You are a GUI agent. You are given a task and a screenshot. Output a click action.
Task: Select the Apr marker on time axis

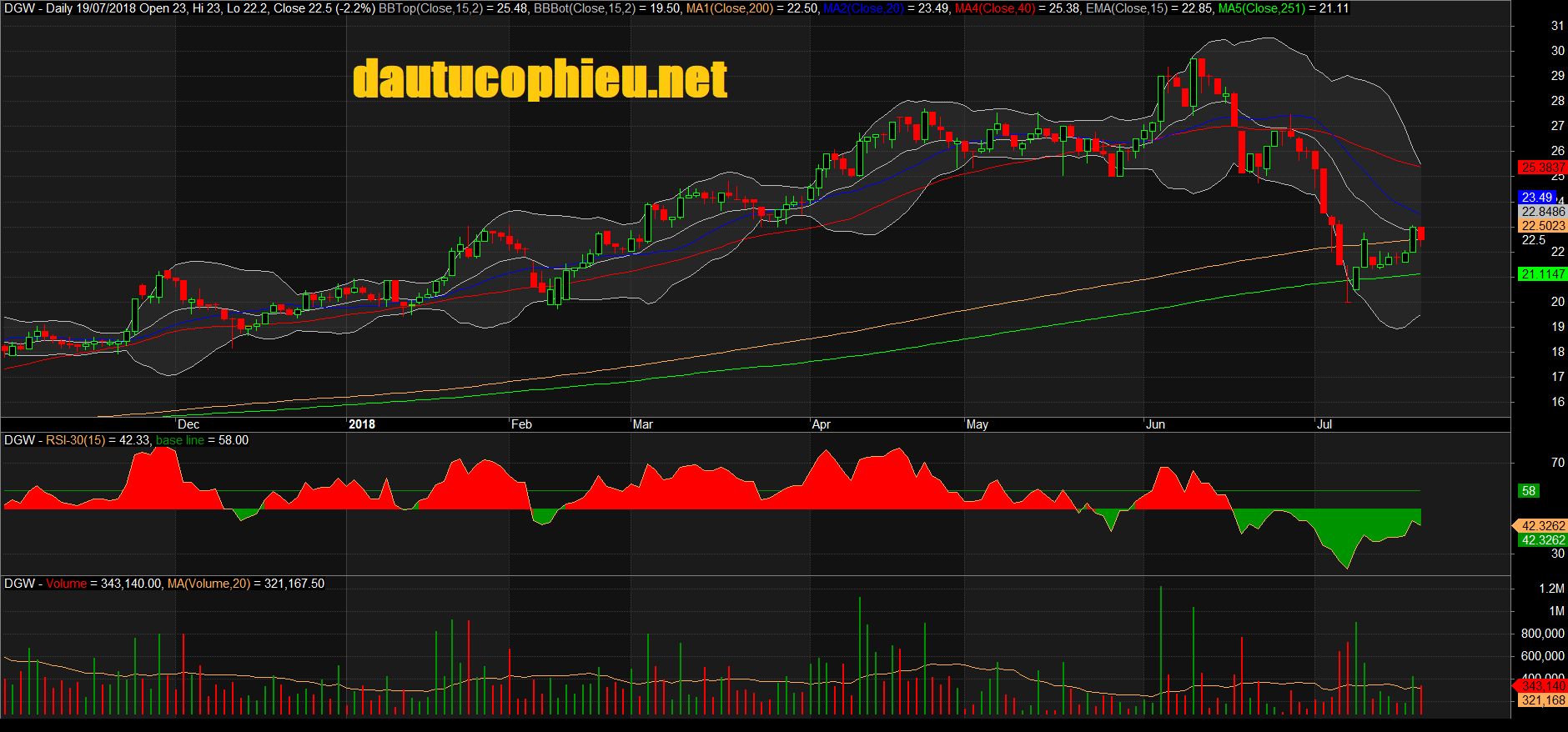pyautogui.click(x=822, y=424)
